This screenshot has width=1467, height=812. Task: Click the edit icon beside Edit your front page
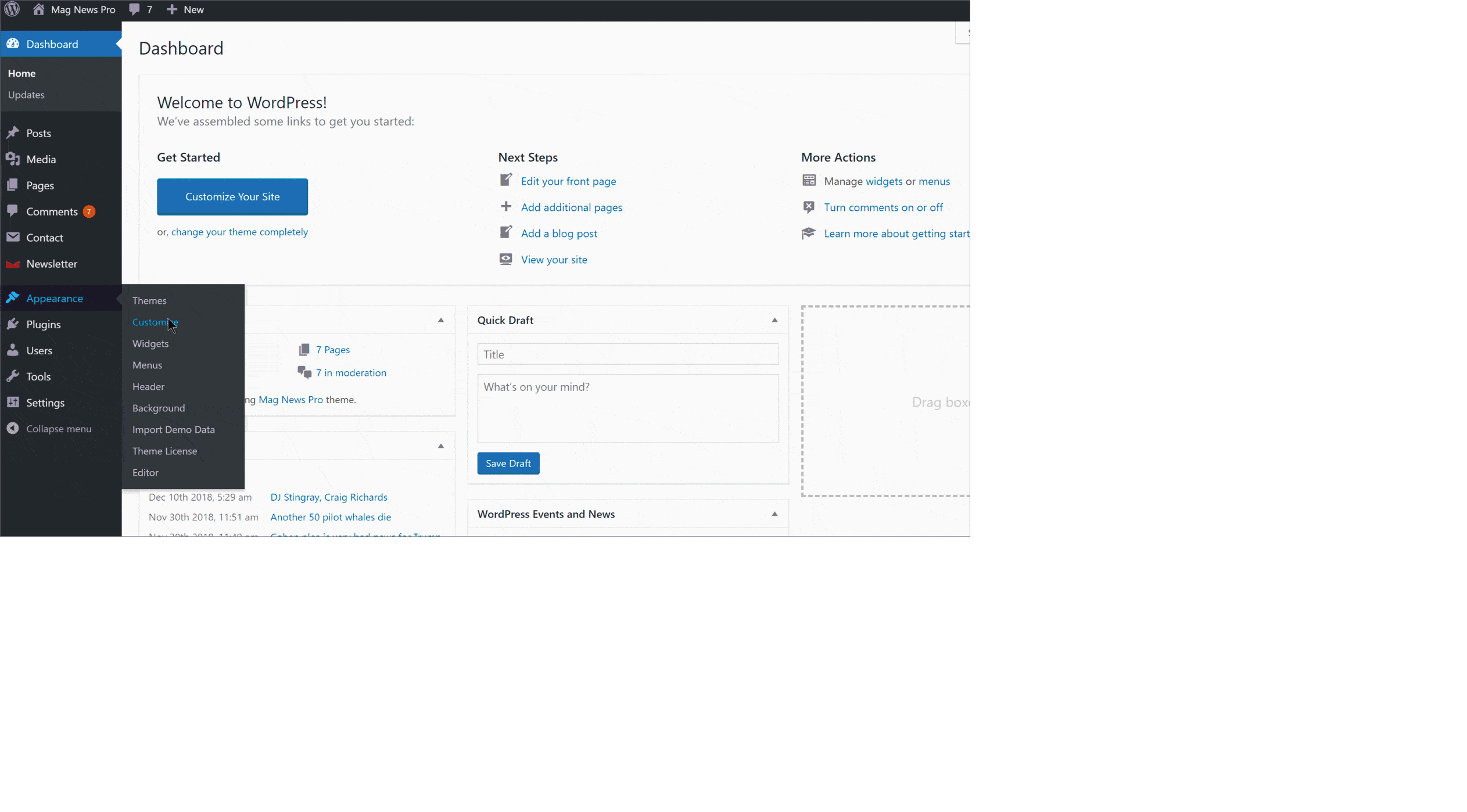coord(506,180)
